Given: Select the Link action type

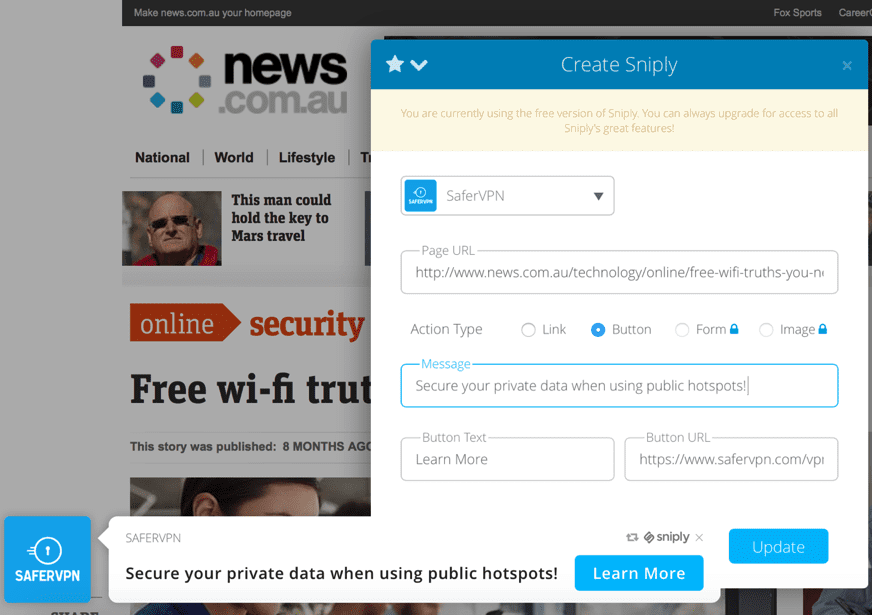Looking at the screenshot, I should pos(528,330).
